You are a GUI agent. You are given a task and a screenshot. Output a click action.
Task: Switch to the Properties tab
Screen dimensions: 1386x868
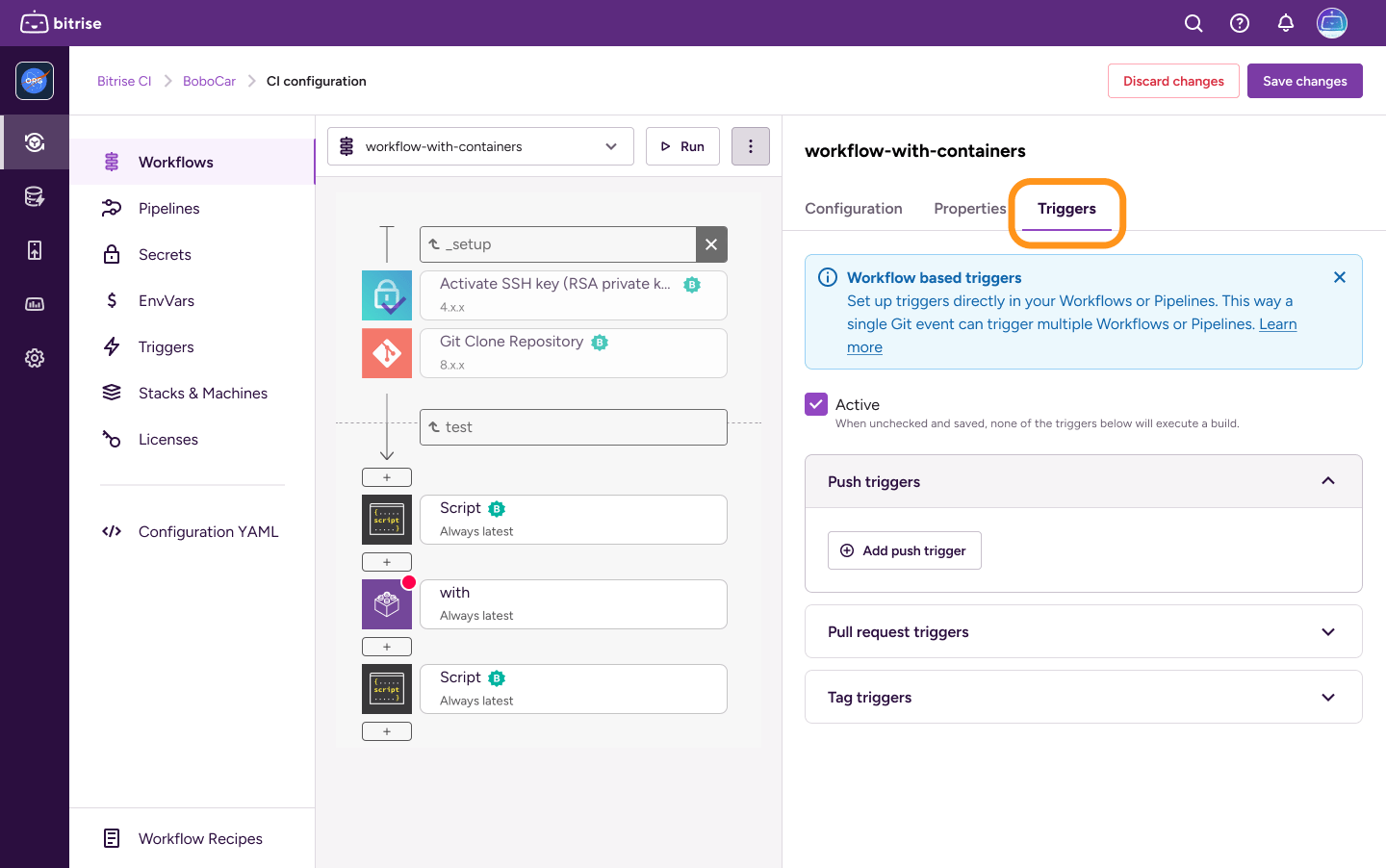pos(969,209)
